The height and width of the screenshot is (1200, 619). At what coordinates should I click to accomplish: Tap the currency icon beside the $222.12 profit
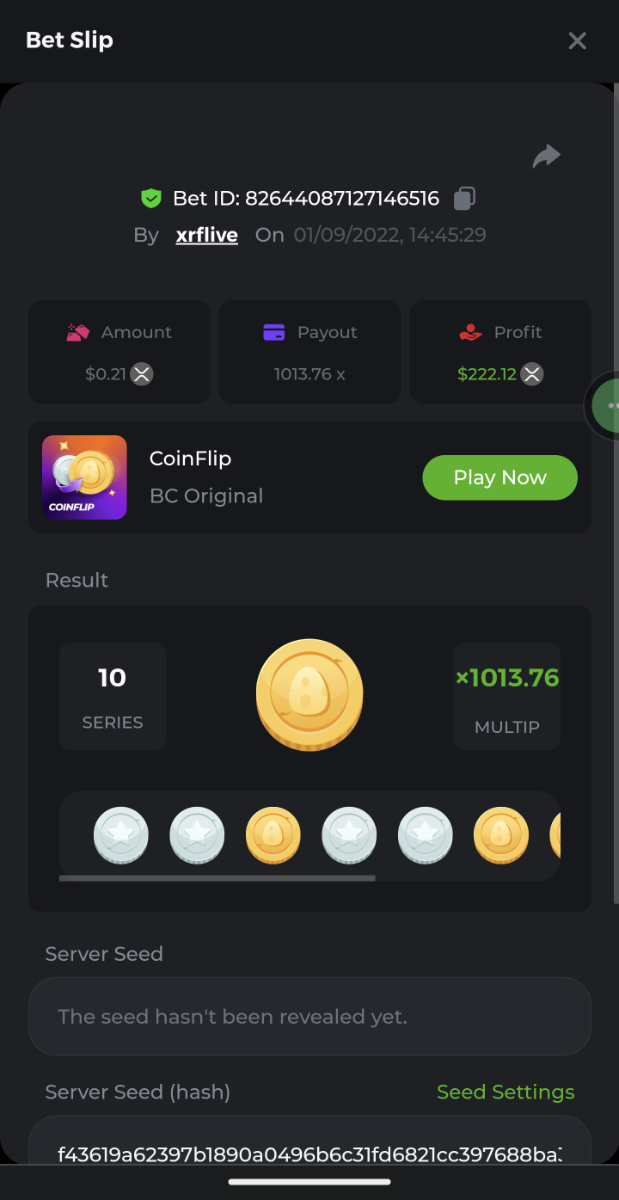[x=532, y=374]
